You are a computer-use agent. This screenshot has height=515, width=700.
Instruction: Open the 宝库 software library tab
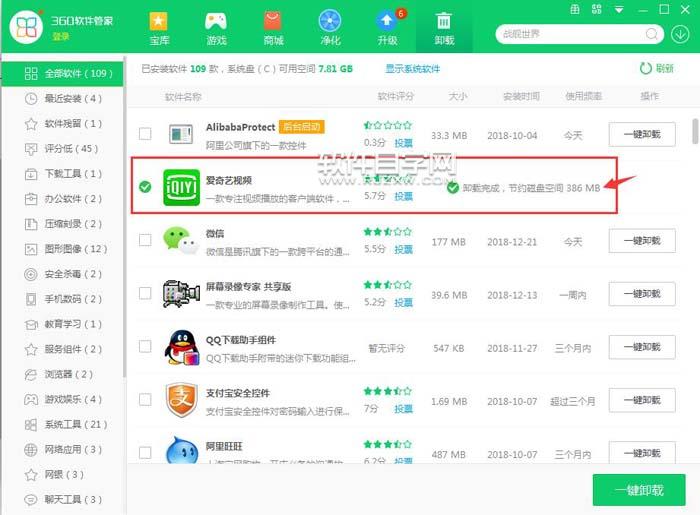click(159, 28)
